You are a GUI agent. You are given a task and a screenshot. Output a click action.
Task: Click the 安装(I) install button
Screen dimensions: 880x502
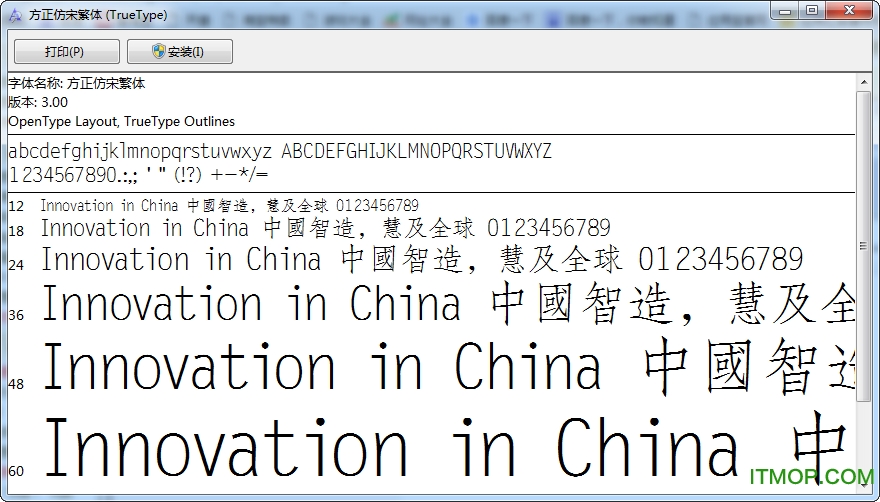[180, 52]
